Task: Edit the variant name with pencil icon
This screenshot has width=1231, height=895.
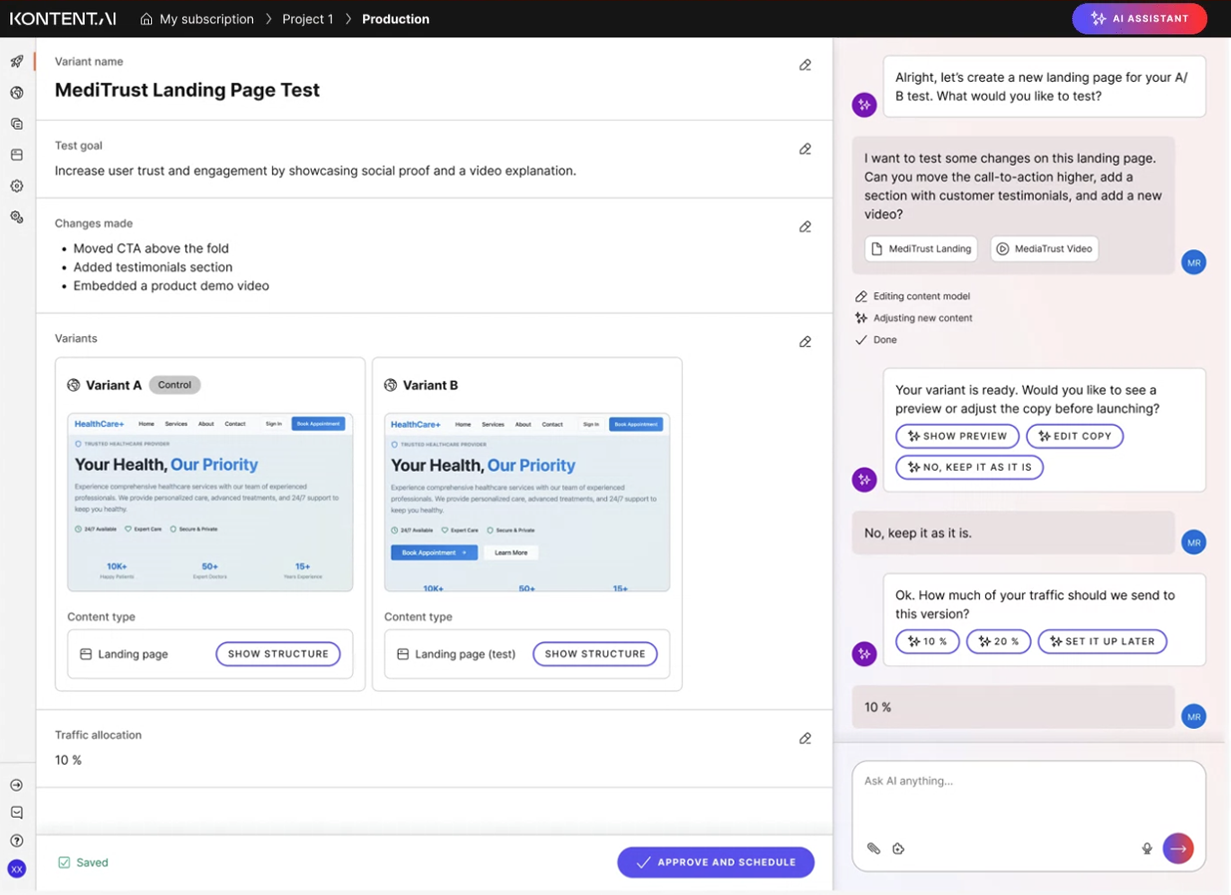Action: coord(805,65)
